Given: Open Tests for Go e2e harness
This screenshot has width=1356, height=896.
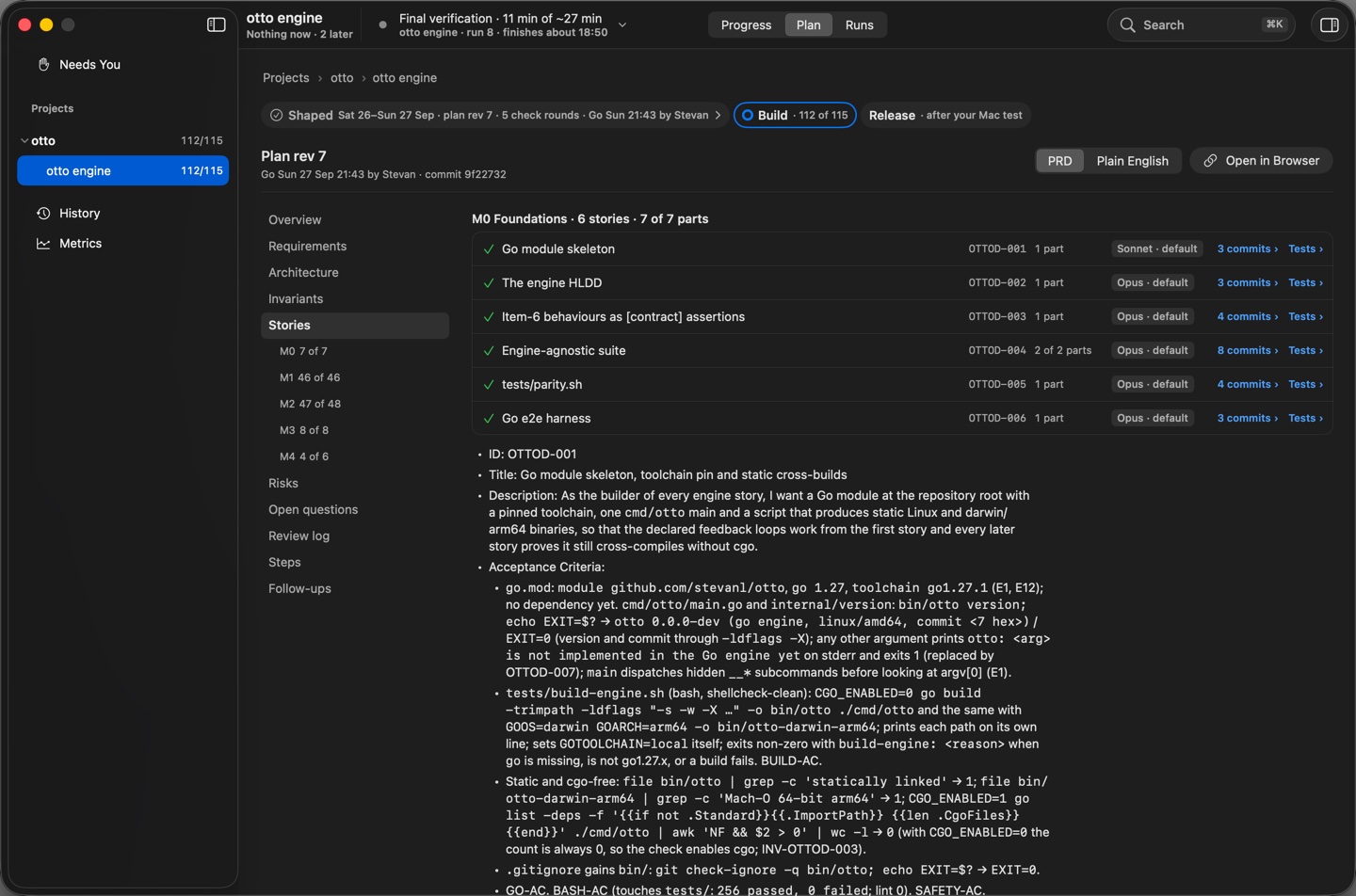Looking at the screenshot, I should tap(1305, 418).
